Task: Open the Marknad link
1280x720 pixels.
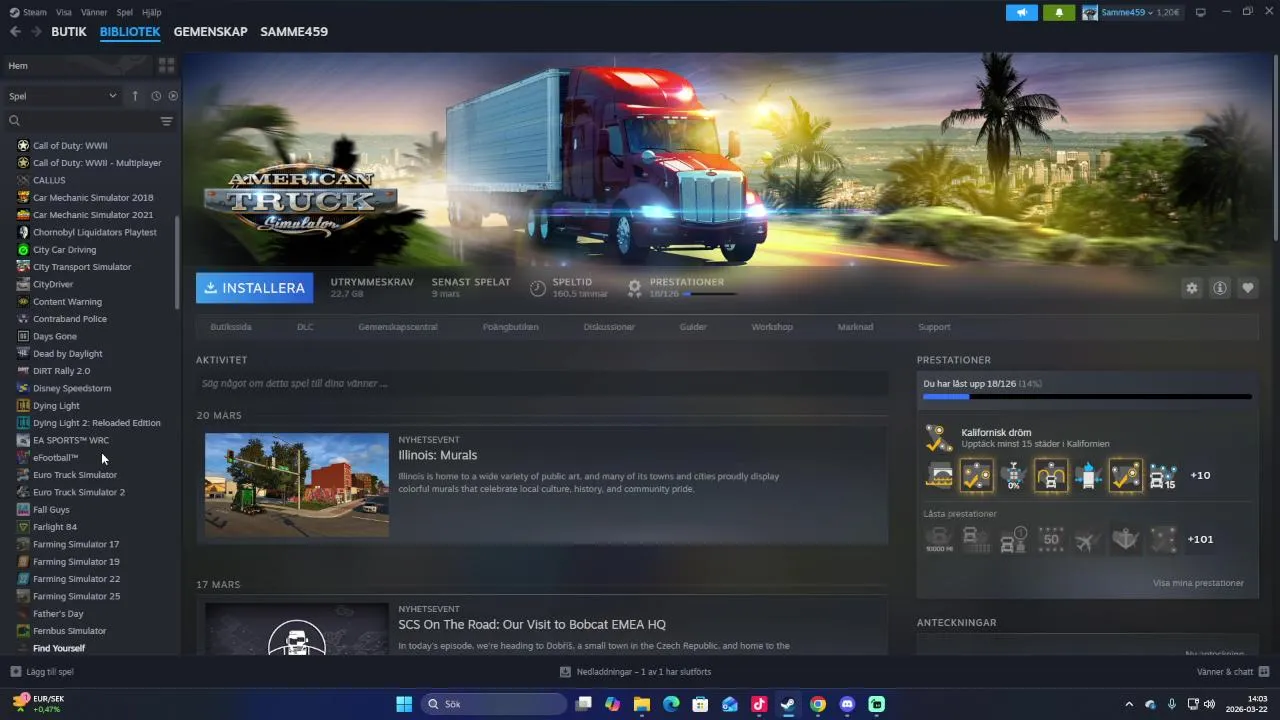Action: pyautogui.click(x=855, y=327)
